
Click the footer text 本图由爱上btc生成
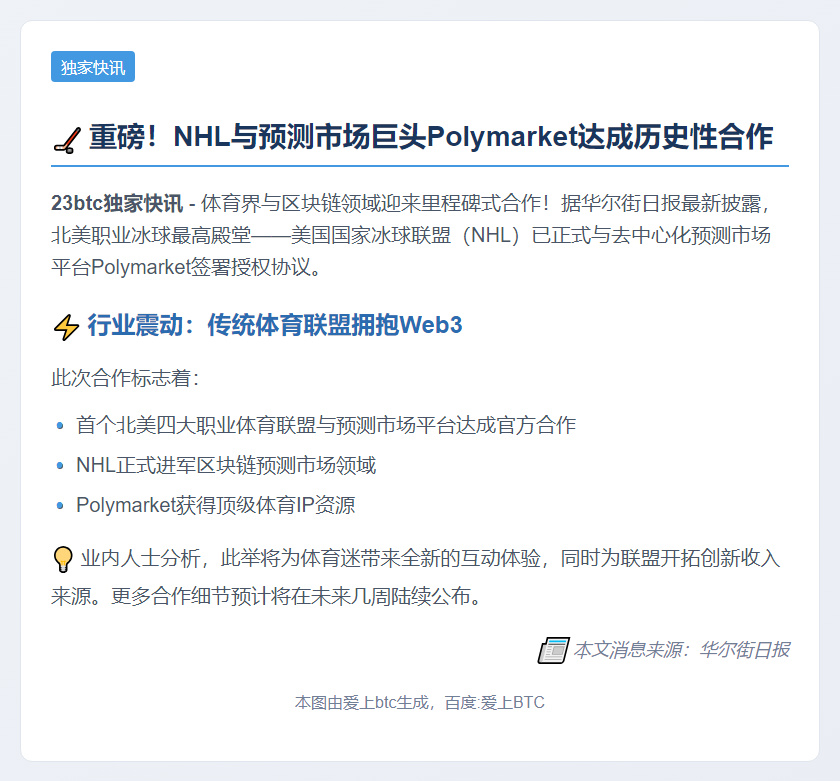tap(363, 703)
